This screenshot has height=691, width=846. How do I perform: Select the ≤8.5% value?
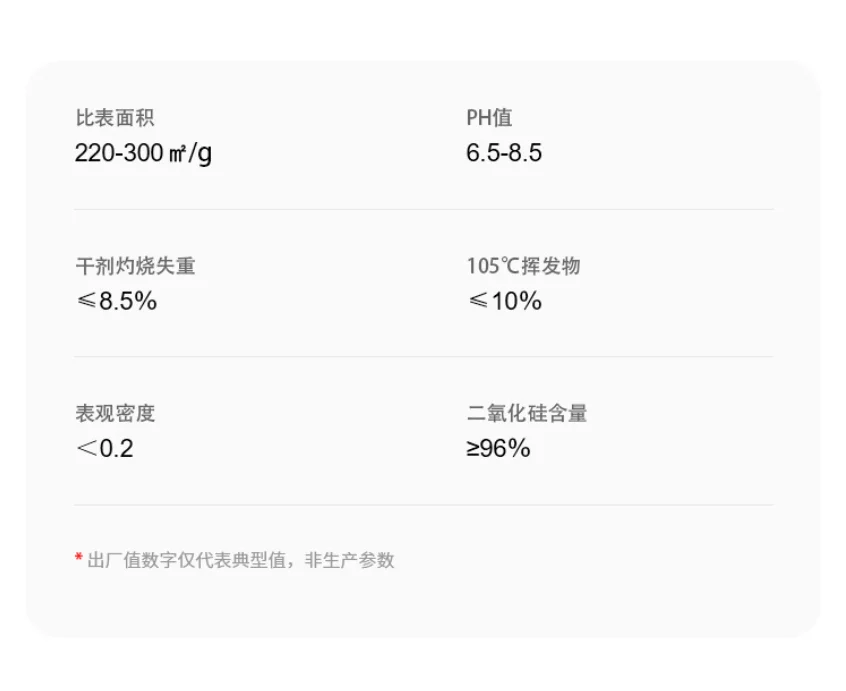(116, 301)
